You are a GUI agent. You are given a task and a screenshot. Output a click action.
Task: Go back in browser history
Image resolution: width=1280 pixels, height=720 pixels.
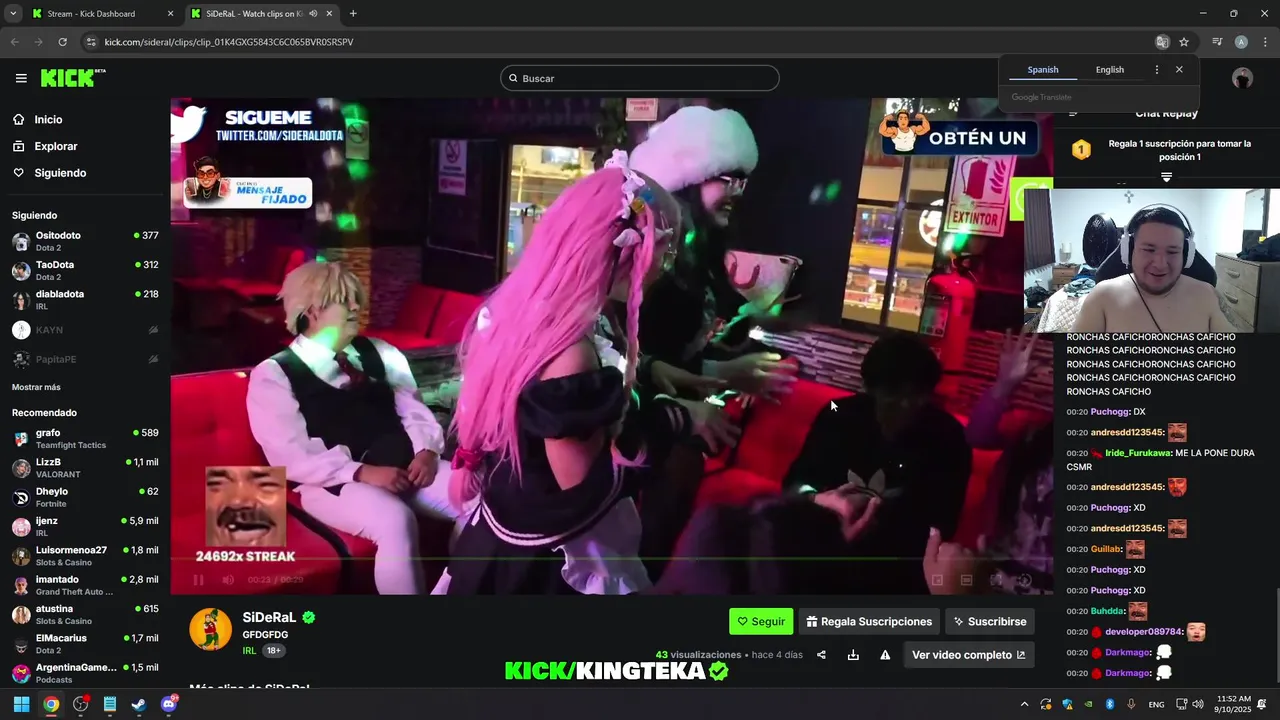(x=14, y=42)
